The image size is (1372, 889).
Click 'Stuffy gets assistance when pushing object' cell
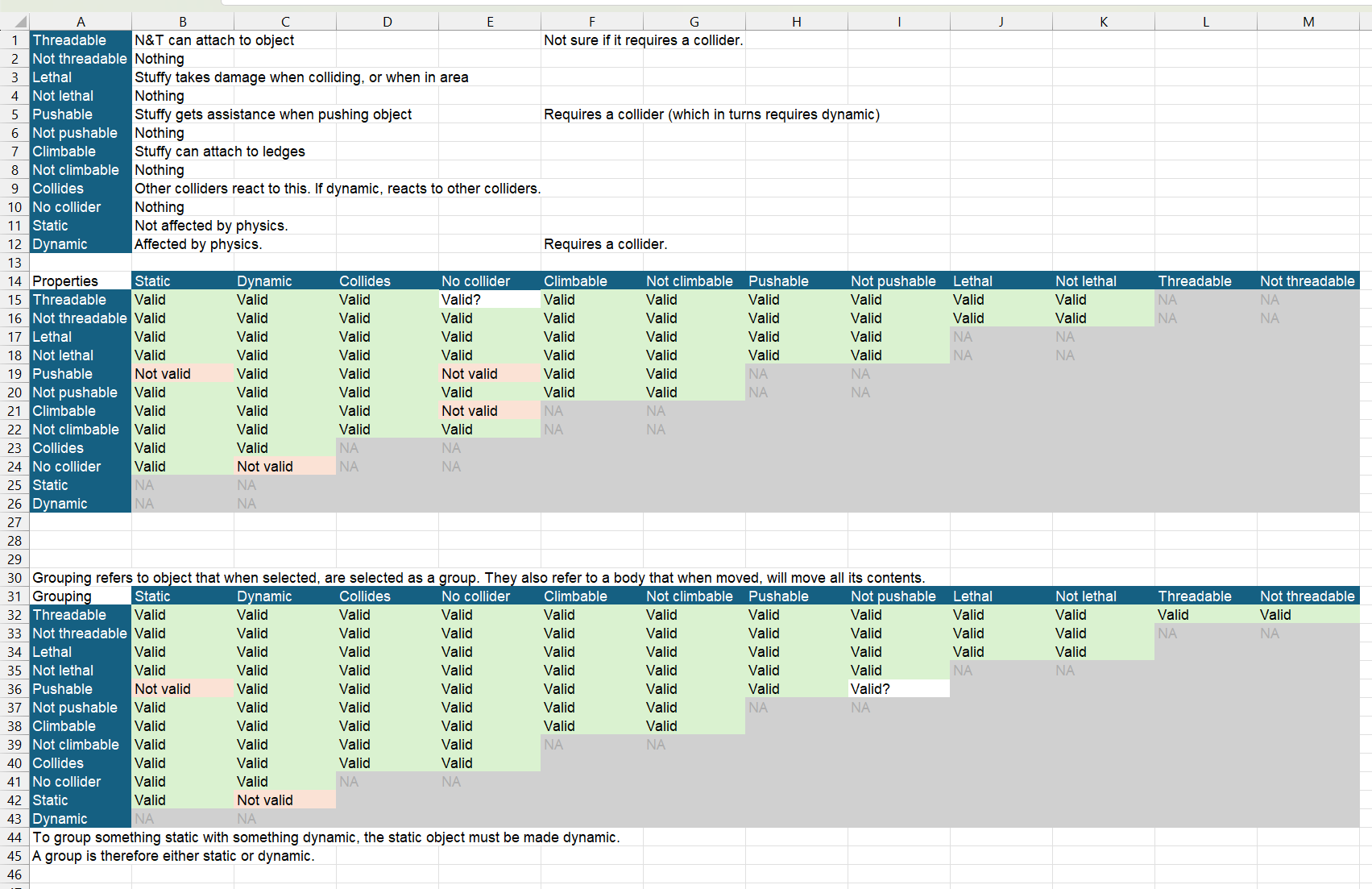point(273,114)
